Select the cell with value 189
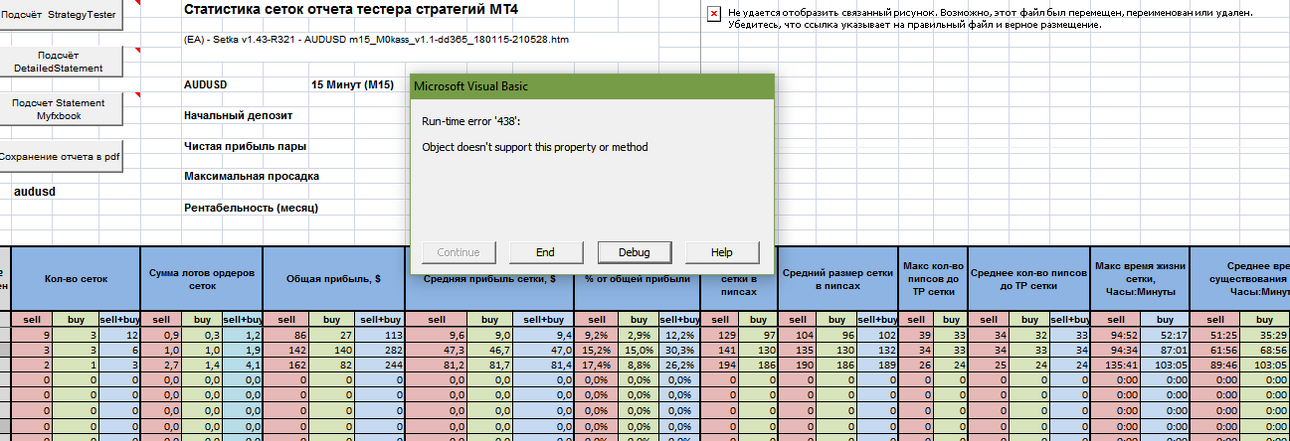1290x441 pixels. tap(879, 364)
